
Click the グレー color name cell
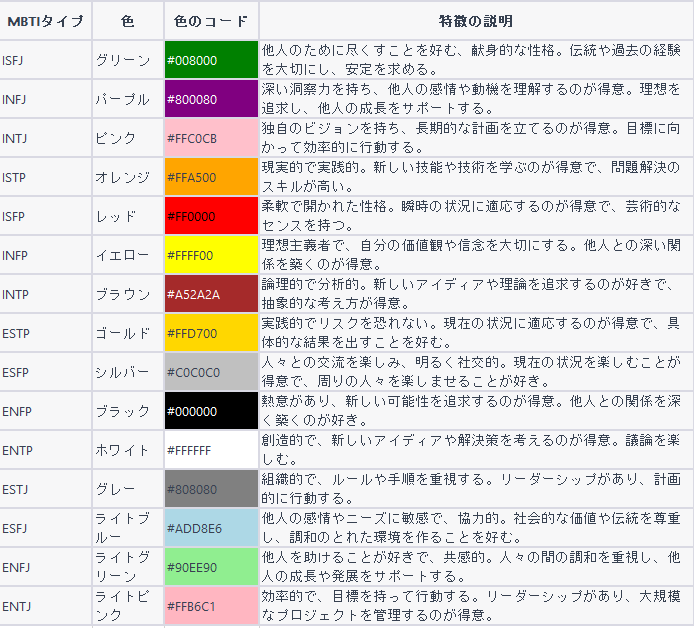click(x=128, y=489)
